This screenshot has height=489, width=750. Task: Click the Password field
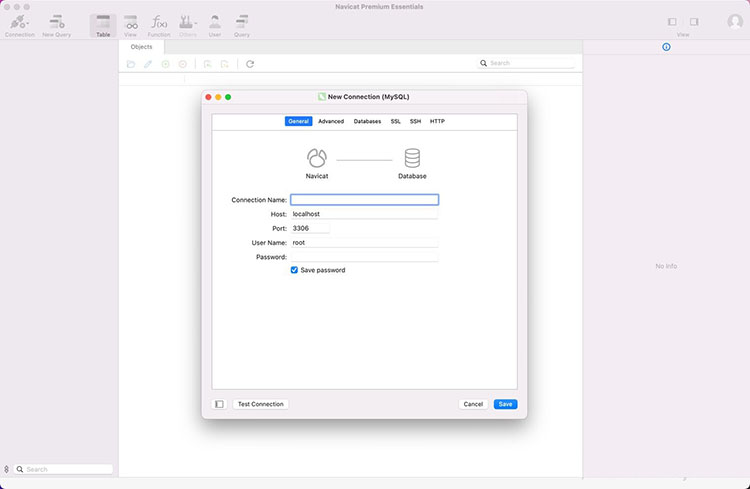(364, 257)
